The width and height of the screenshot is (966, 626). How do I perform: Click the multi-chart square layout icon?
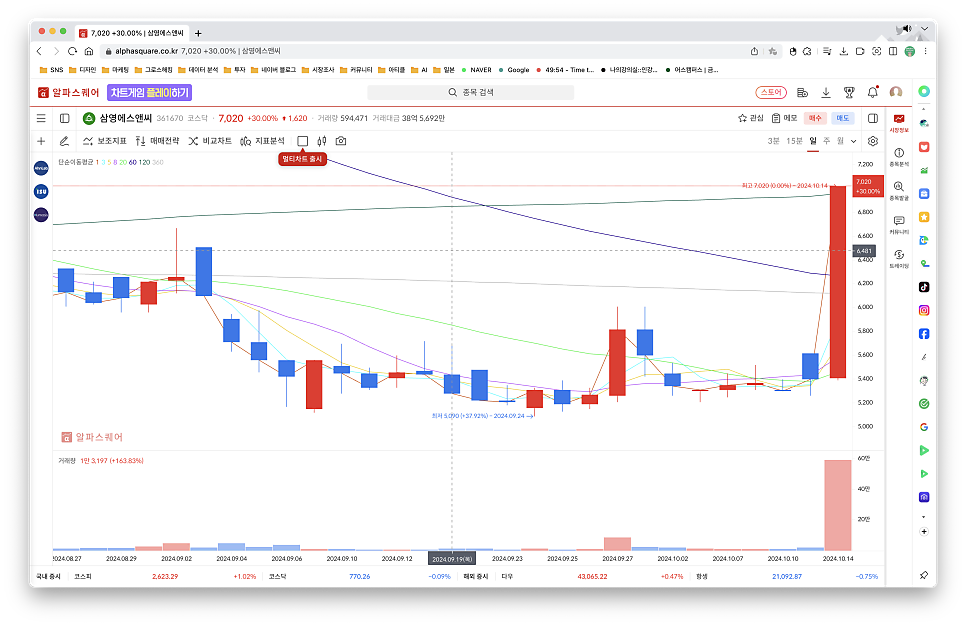pyautogui.click(x=302, y=141)
